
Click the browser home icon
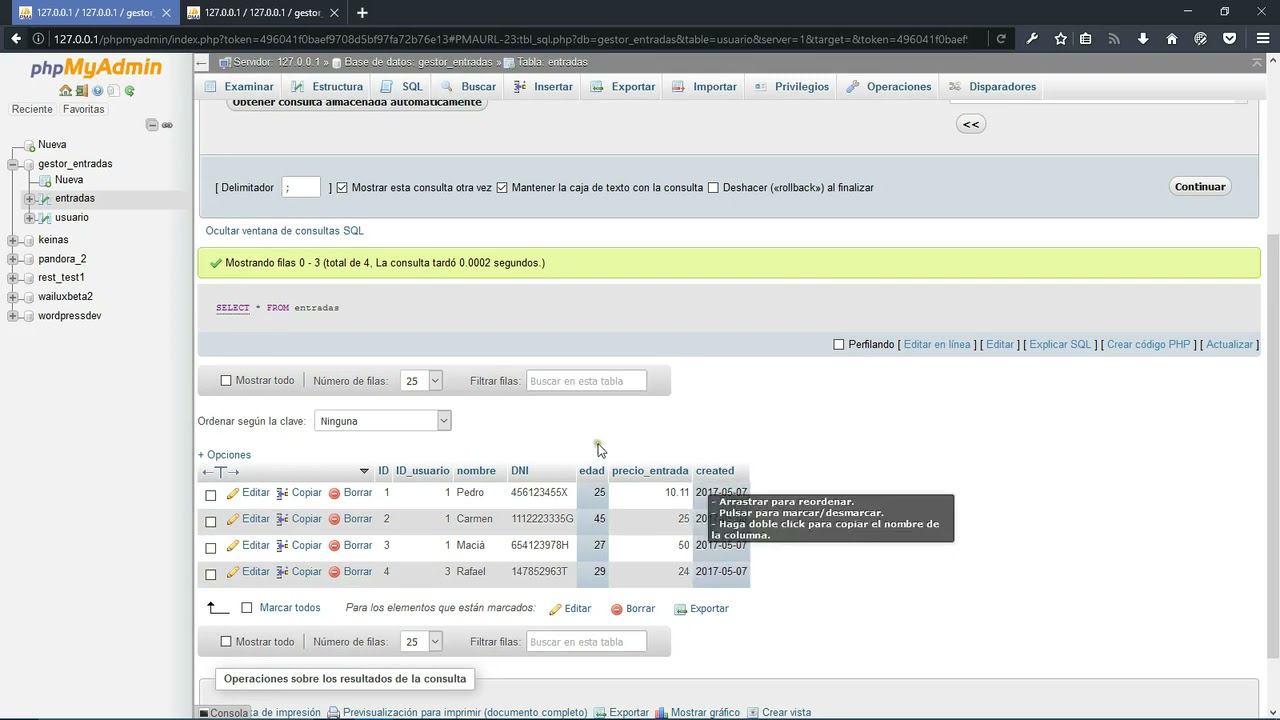1172,39
